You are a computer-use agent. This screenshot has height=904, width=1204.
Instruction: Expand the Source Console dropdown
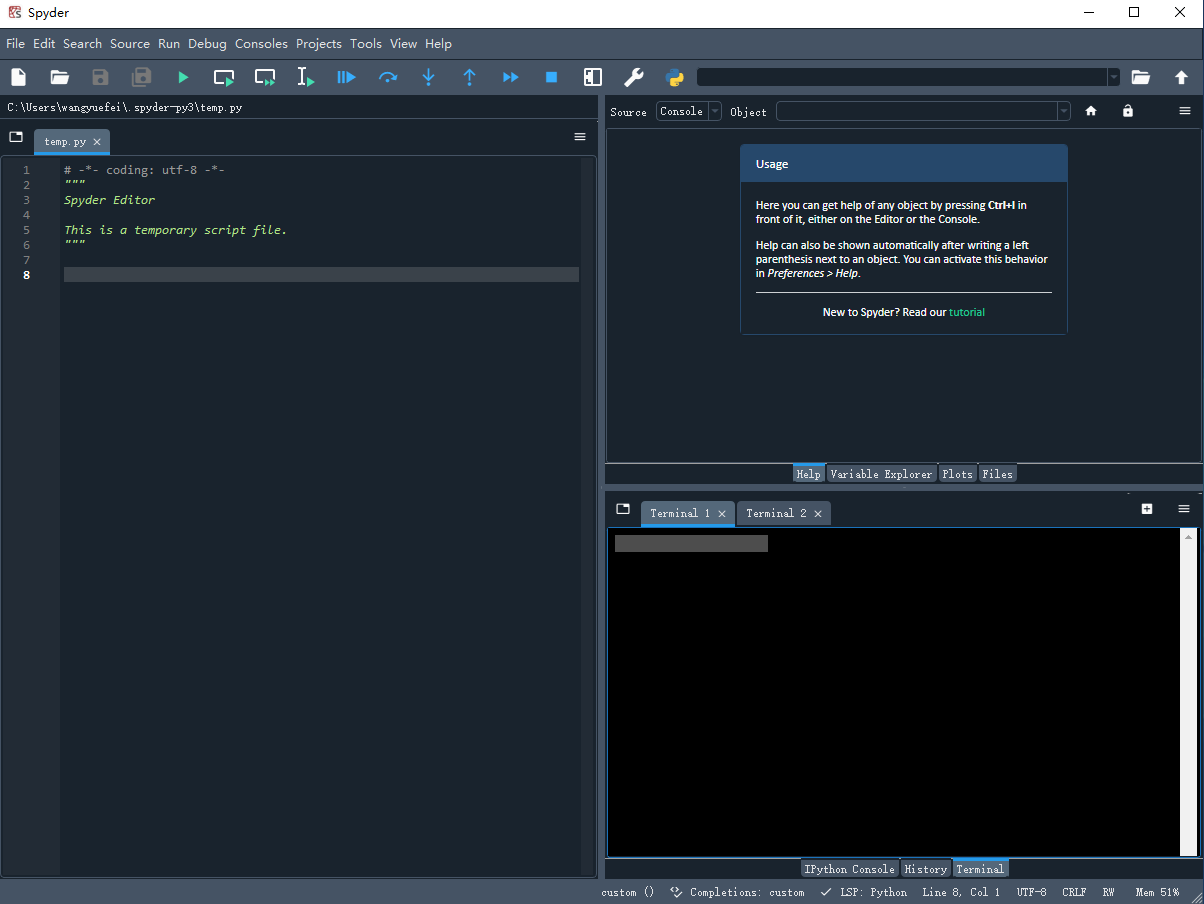pyautogui.click(x=714, y=111)
